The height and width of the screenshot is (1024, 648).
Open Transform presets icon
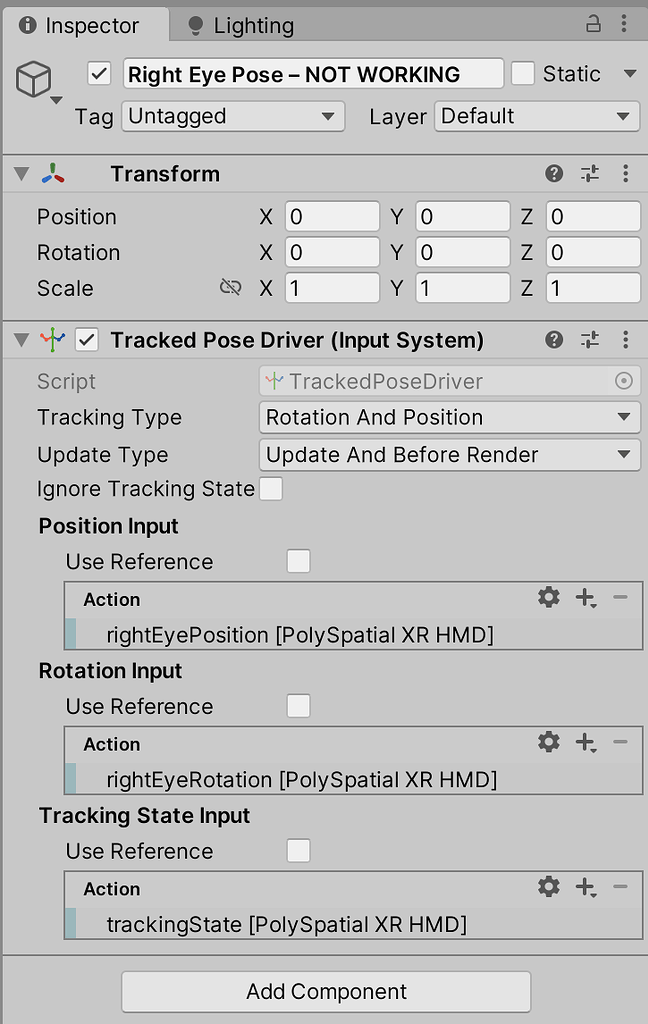[x=589, y=174]
